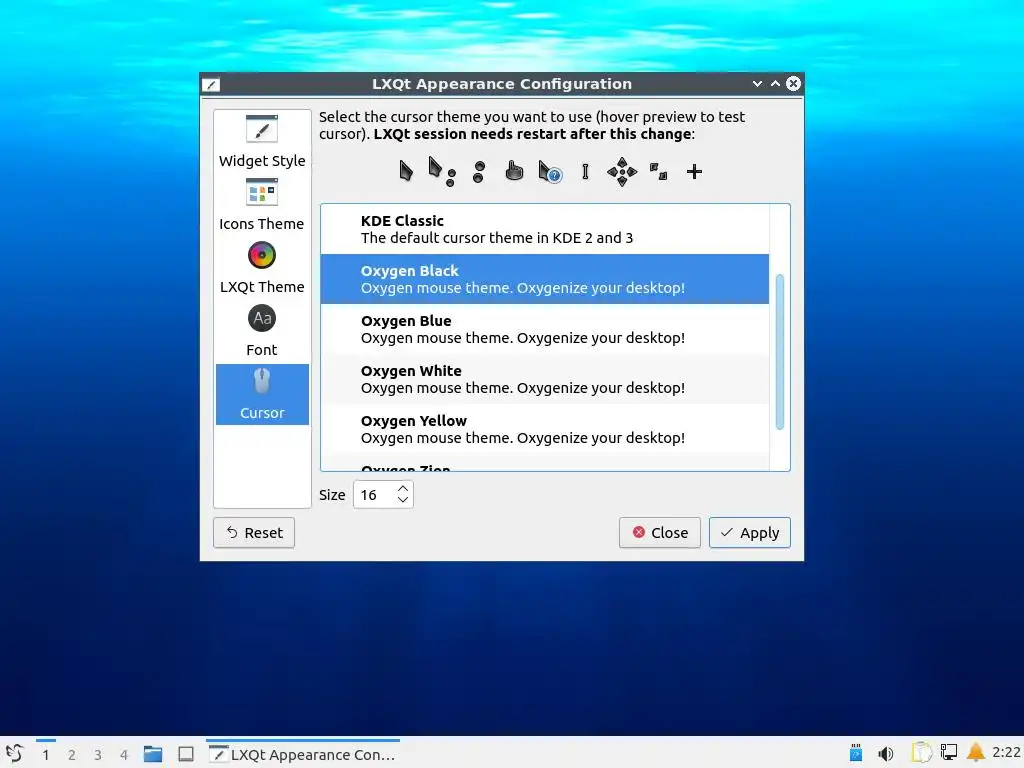Minimize the Appearance Configuration window

(757, 84)
